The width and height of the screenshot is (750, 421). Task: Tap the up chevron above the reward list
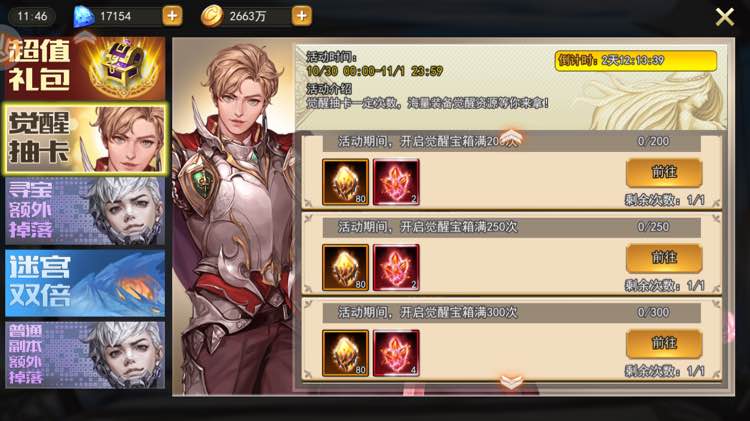coord(511,135)
